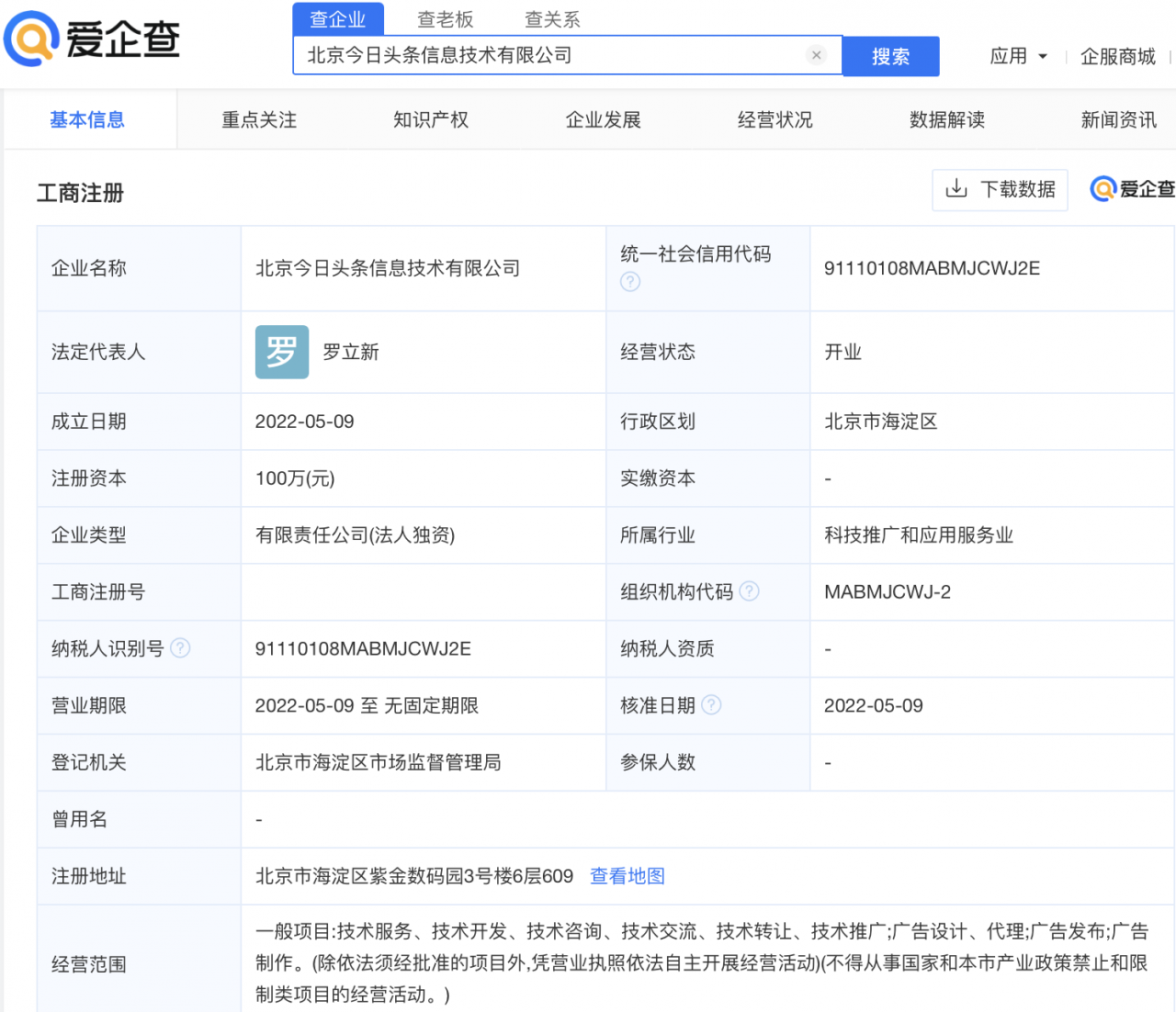Clear the search box with the × icon

click(817, 55)
